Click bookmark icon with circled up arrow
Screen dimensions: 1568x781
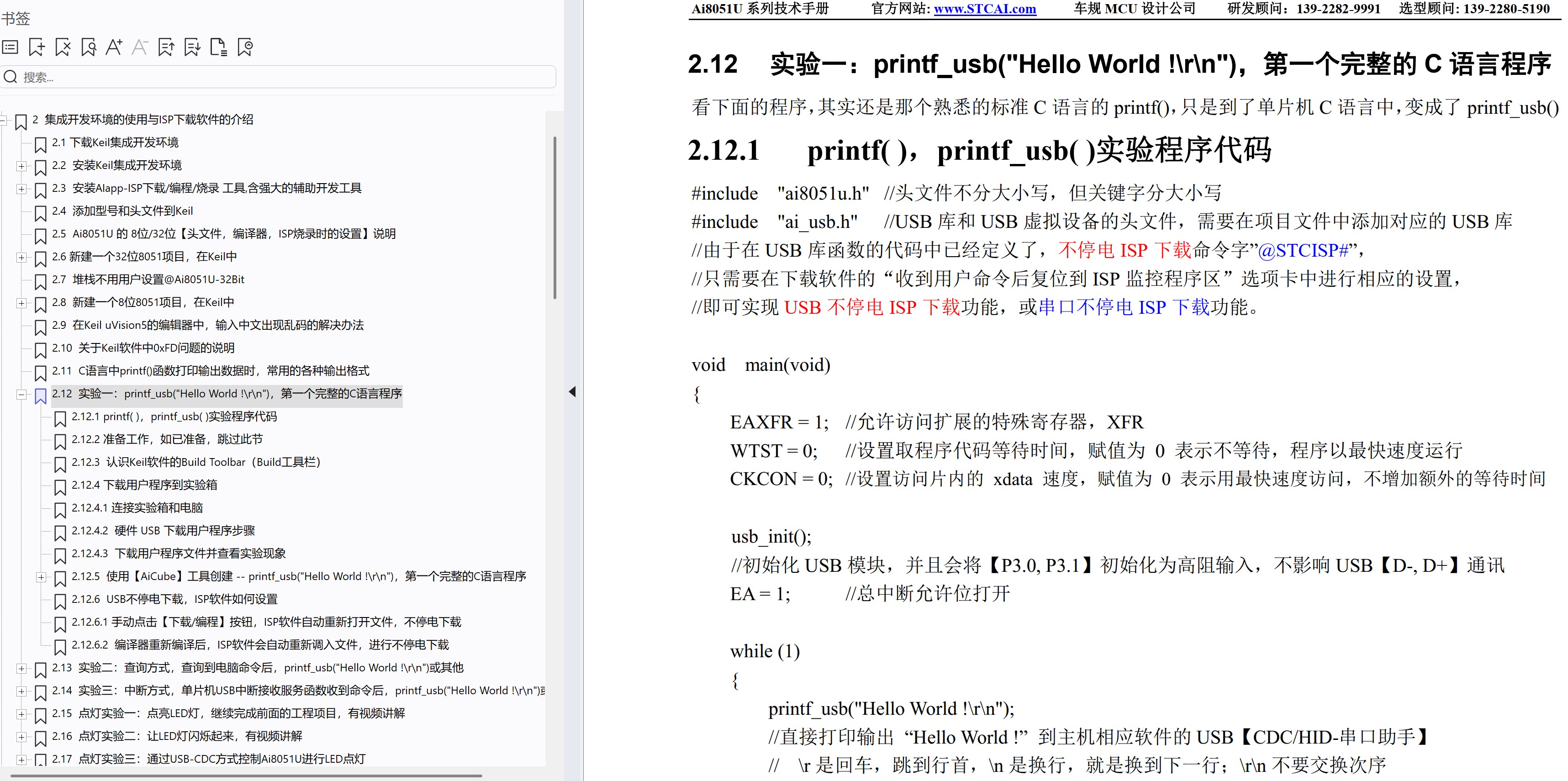pyautogui.click(x=245, y=47)
